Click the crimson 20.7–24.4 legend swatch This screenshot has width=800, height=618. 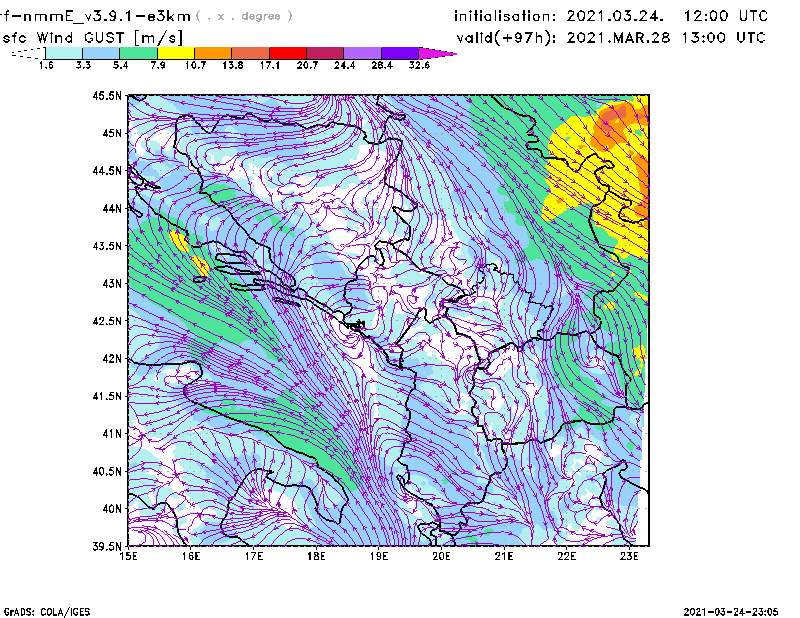coord(325,53)
